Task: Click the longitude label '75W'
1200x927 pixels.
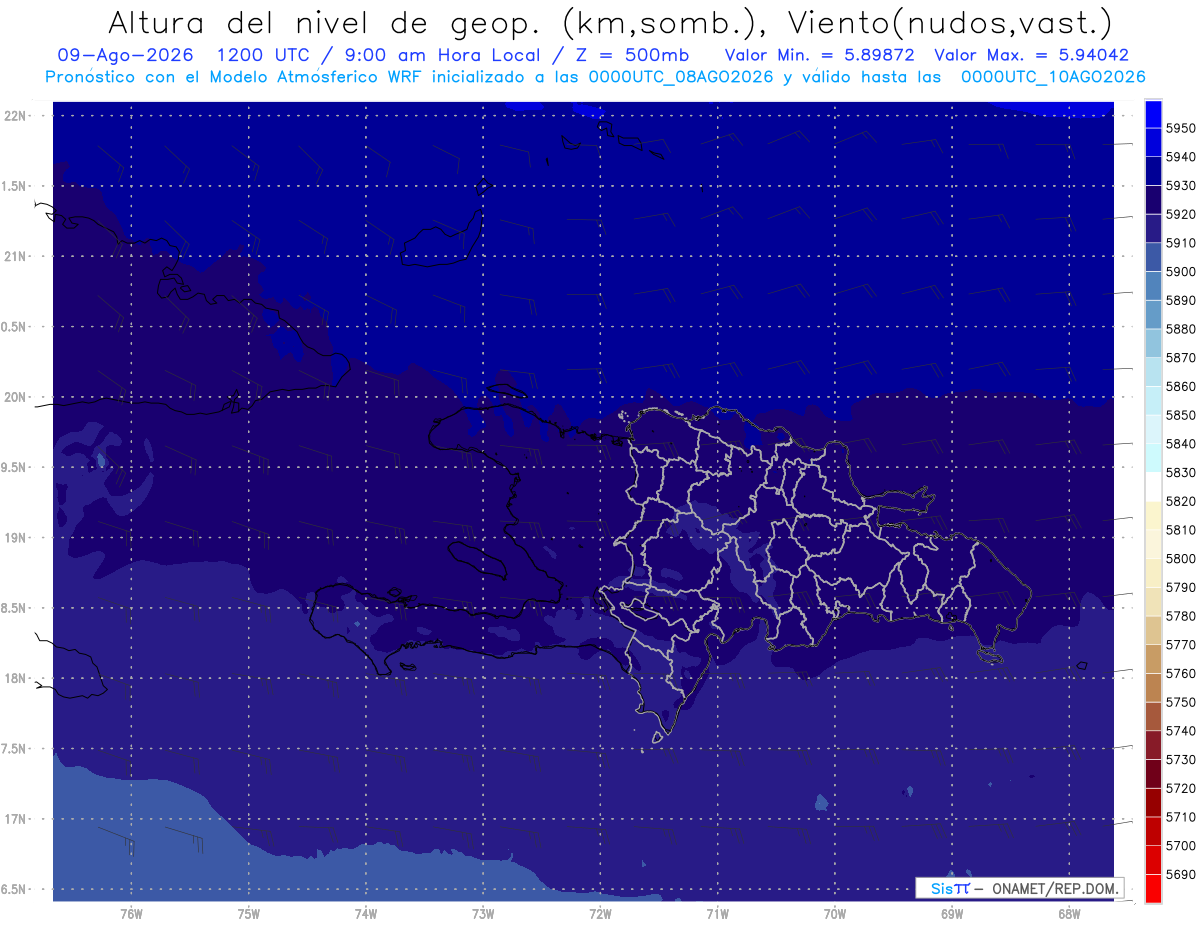Action: coord(249,913)
